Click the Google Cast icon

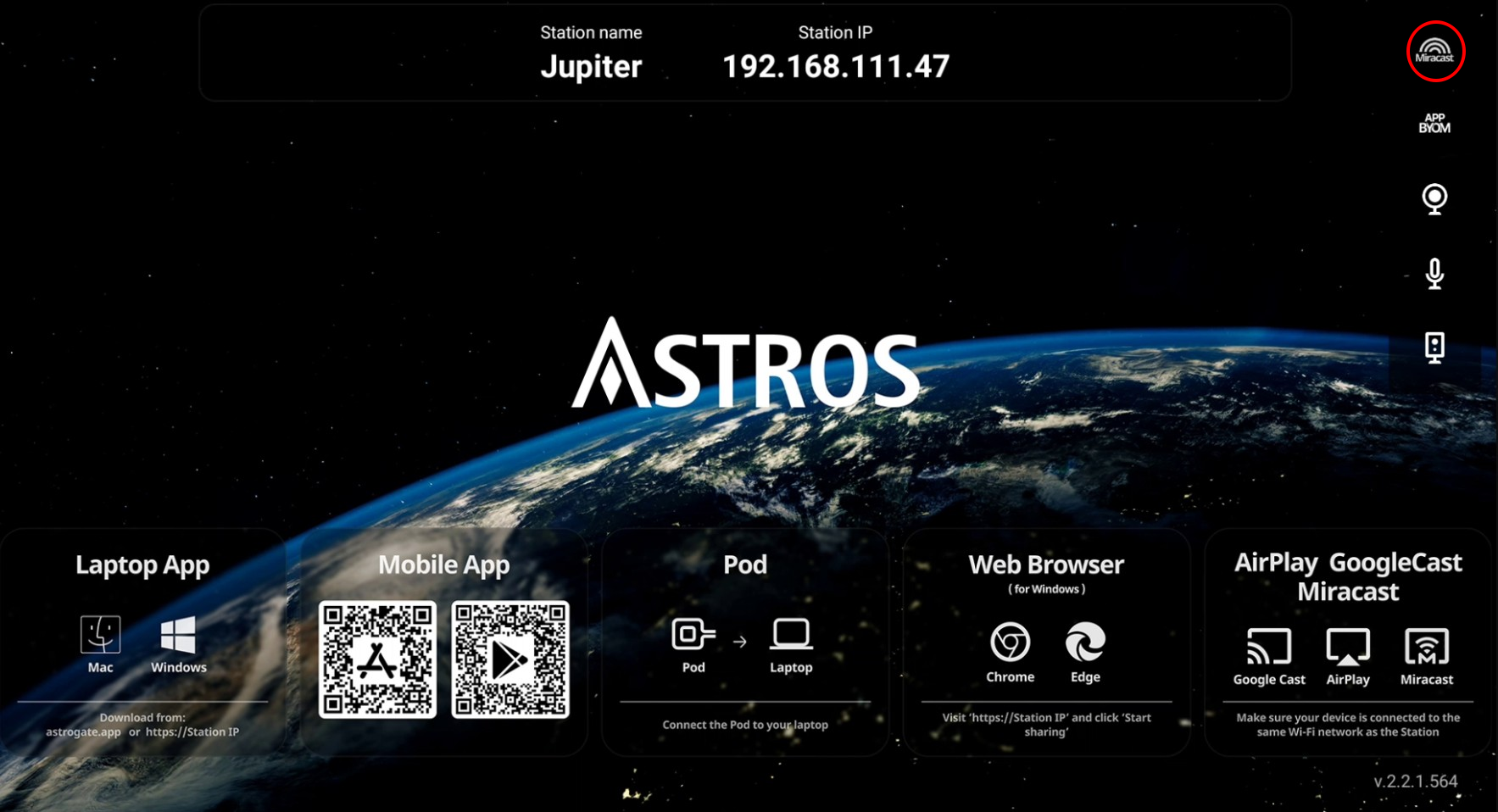coord(1269,647)
